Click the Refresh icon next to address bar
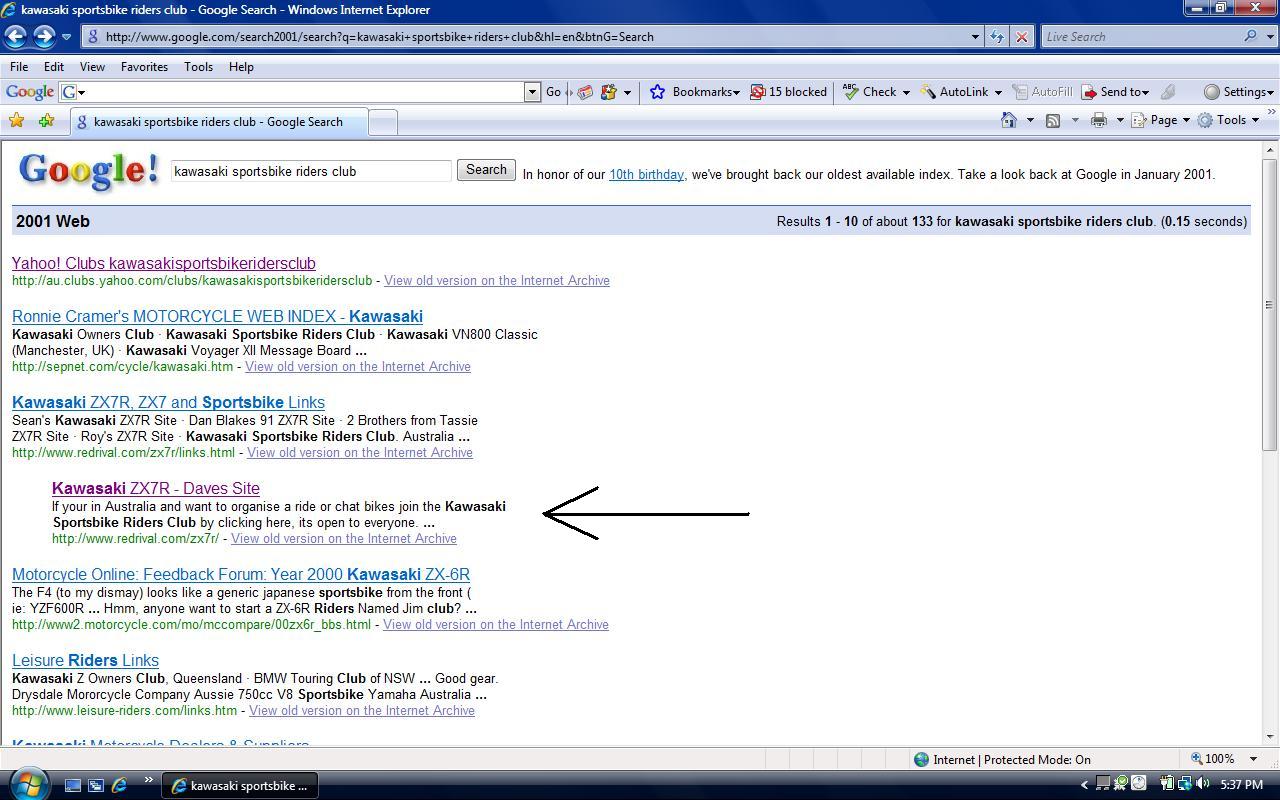 point(997,36)
